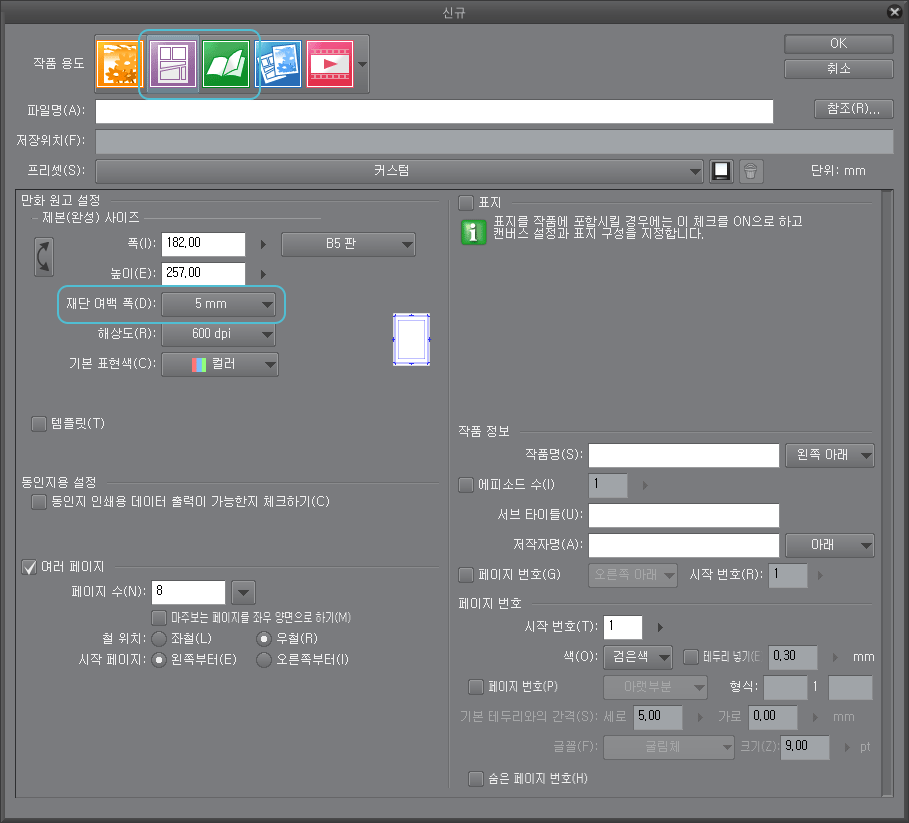Image resolution: width=909 pixels, height=823 pixels.
Task: Click the trash icon to delete preset
Action: point(751,171)
